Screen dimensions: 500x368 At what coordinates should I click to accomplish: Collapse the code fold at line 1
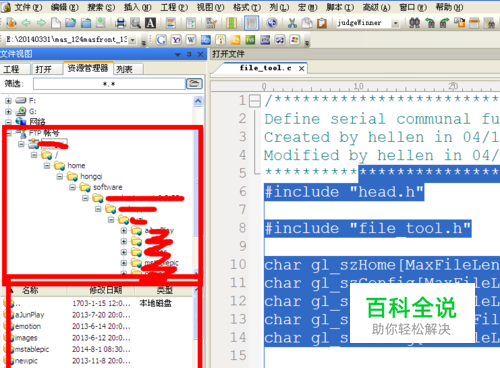point(255,101)
